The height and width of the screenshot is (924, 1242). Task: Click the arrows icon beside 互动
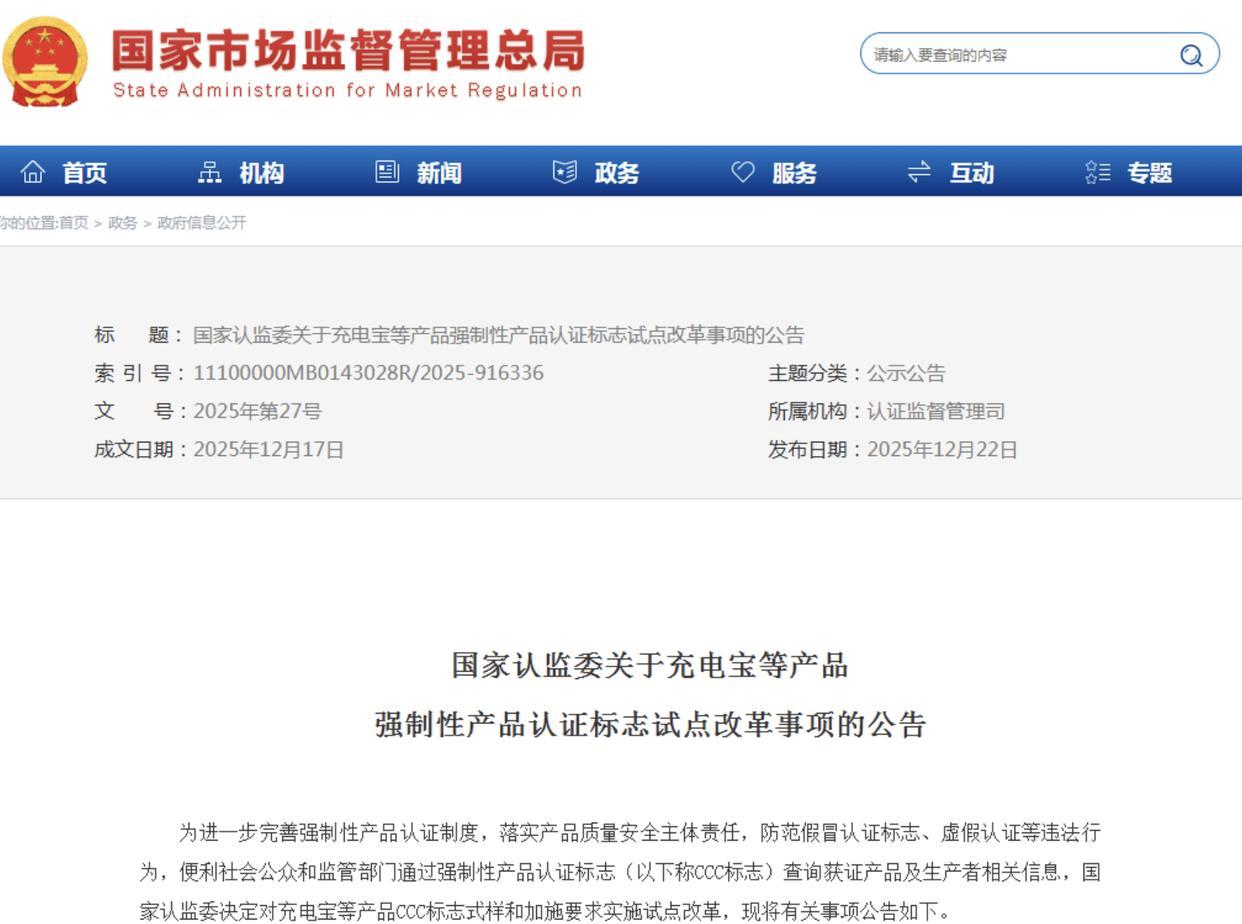919,172
